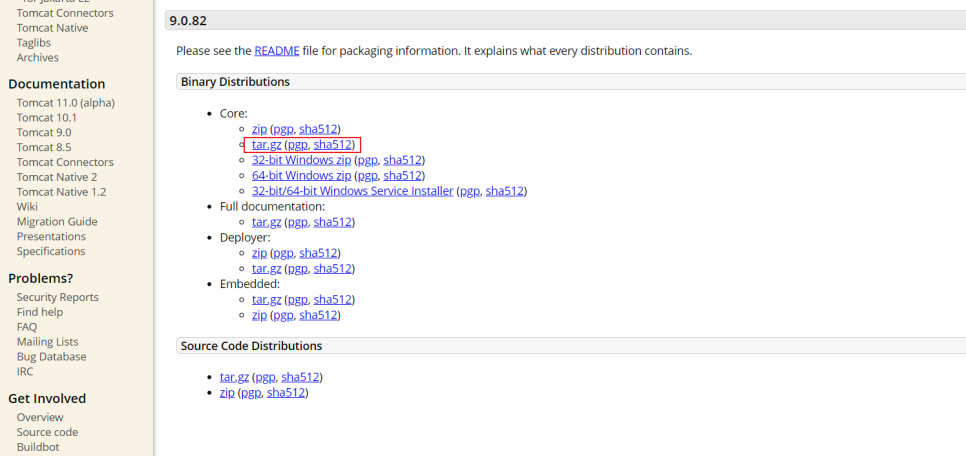Open Mailing Lists in sidebar
Viewport: 966px width, 456px height.
pyautogui.click(x=47, y=341)
